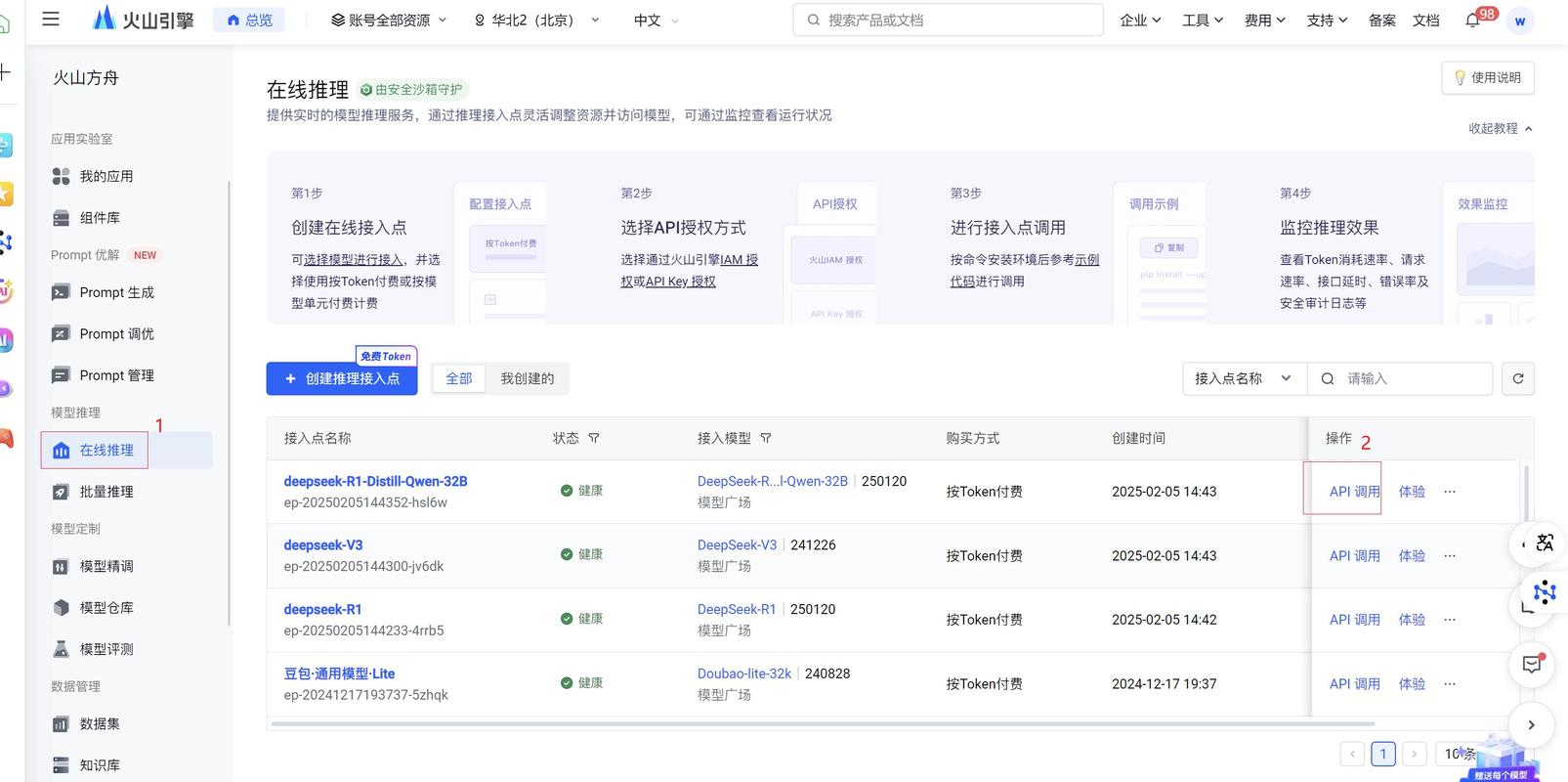Open the notification bell icon
The width and height of the screenshot is (1568, 782).
pos(1472,21)
